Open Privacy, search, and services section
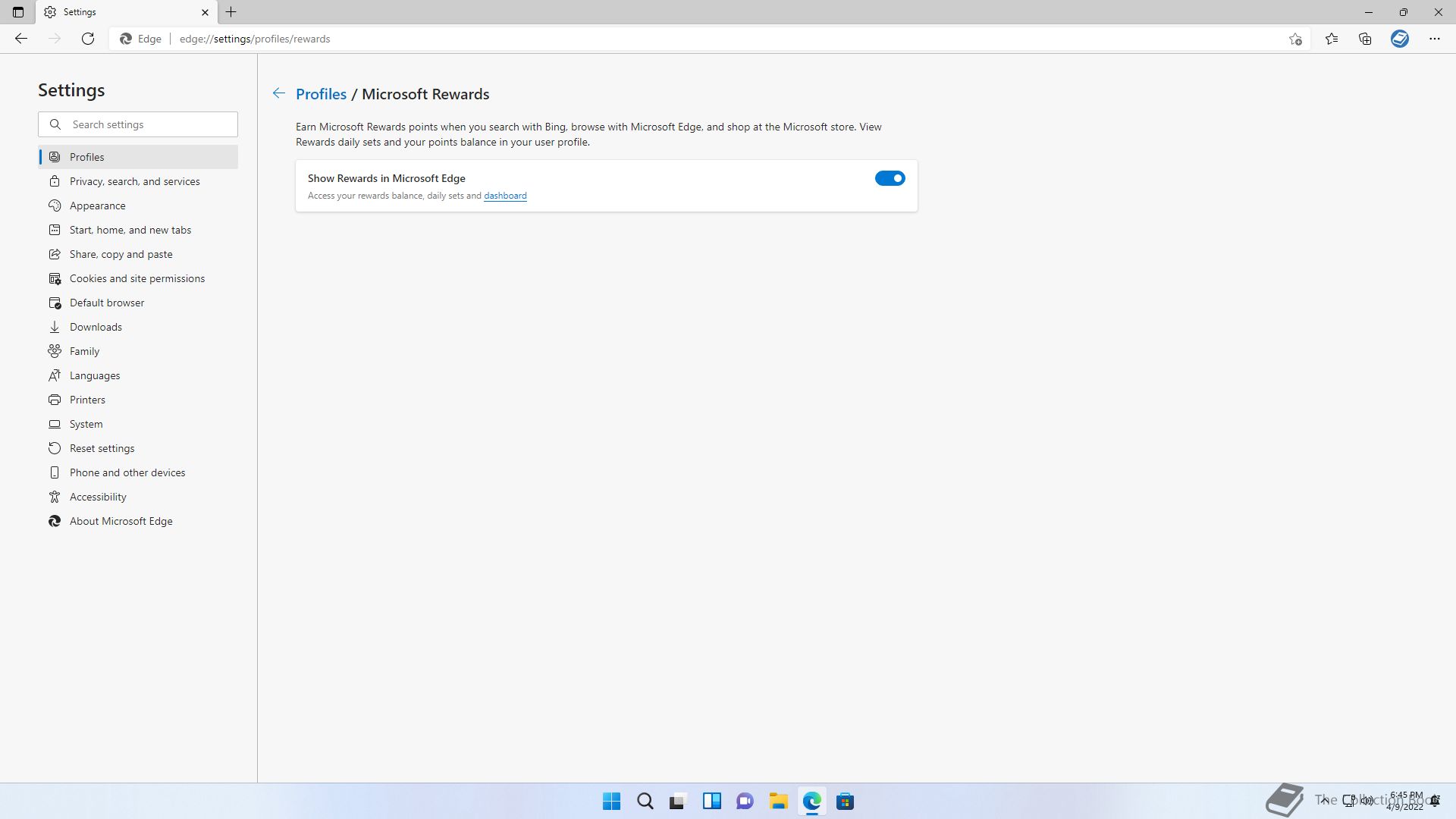Viewport: 1456px width, 819px height. (x=138, y=181)
